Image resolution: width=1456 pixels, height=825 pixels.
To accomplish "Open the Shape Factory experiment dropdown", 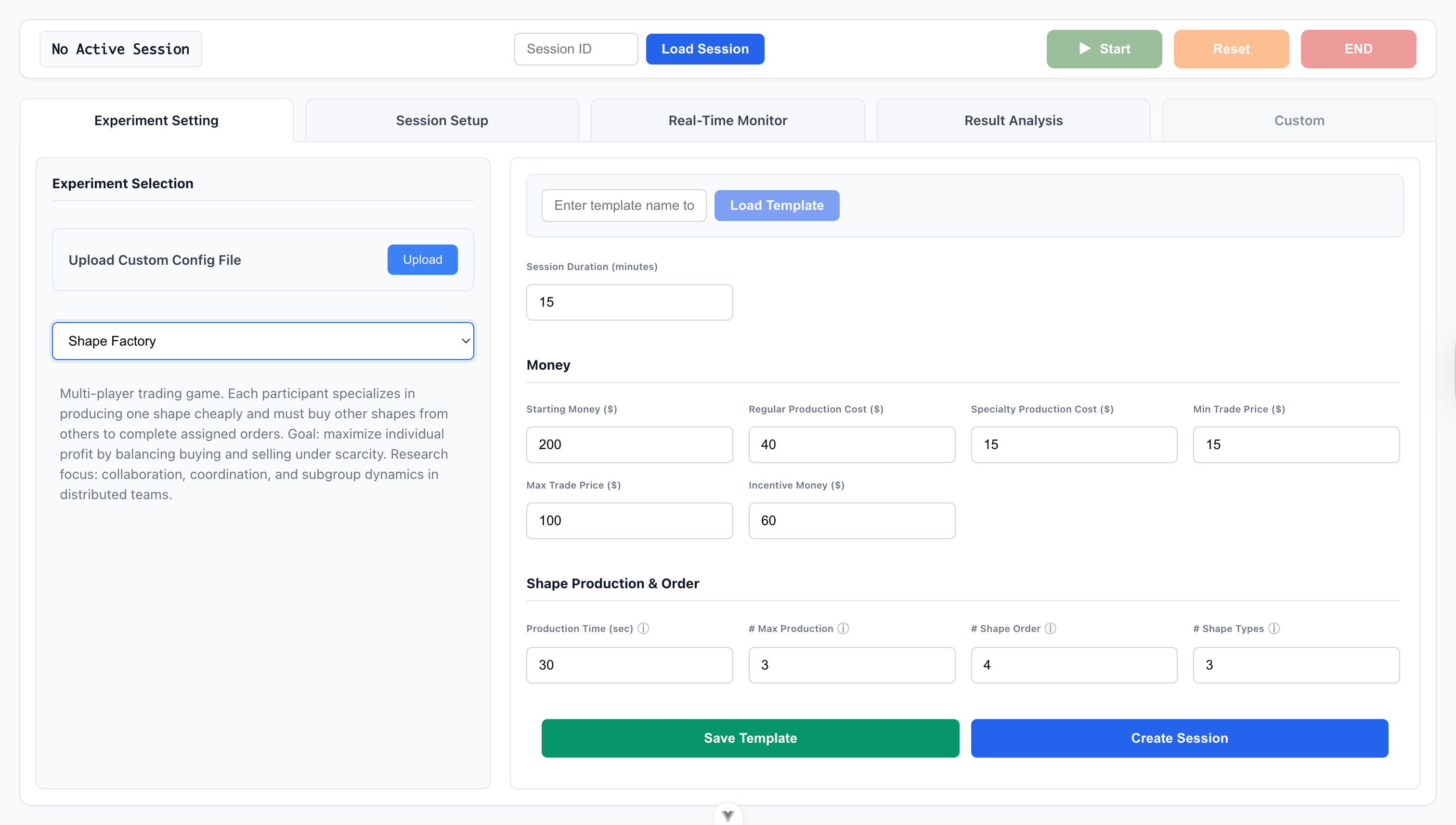I will point(263,341).
